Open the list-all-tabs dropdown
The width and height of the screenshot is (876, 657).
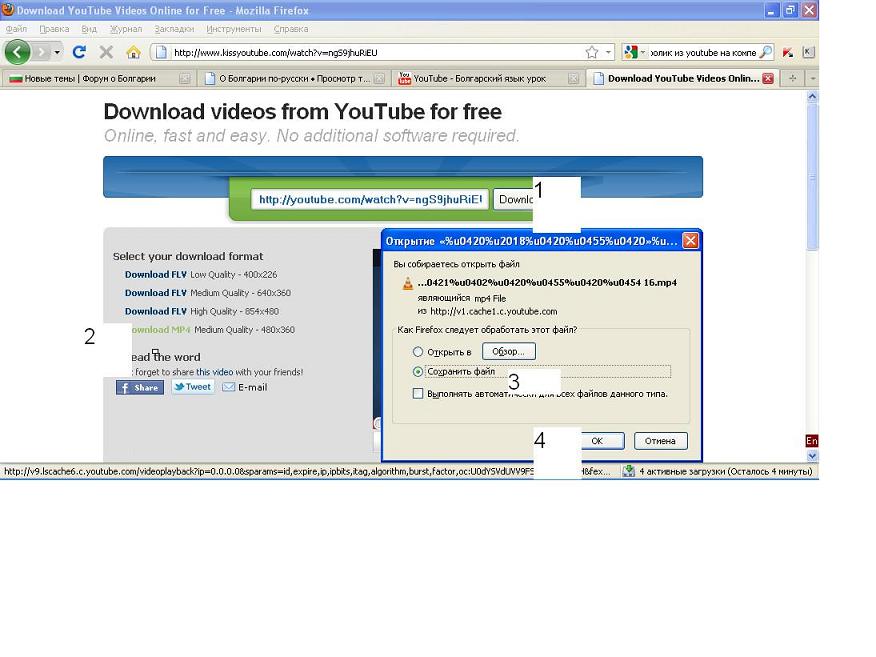point(812,79)
